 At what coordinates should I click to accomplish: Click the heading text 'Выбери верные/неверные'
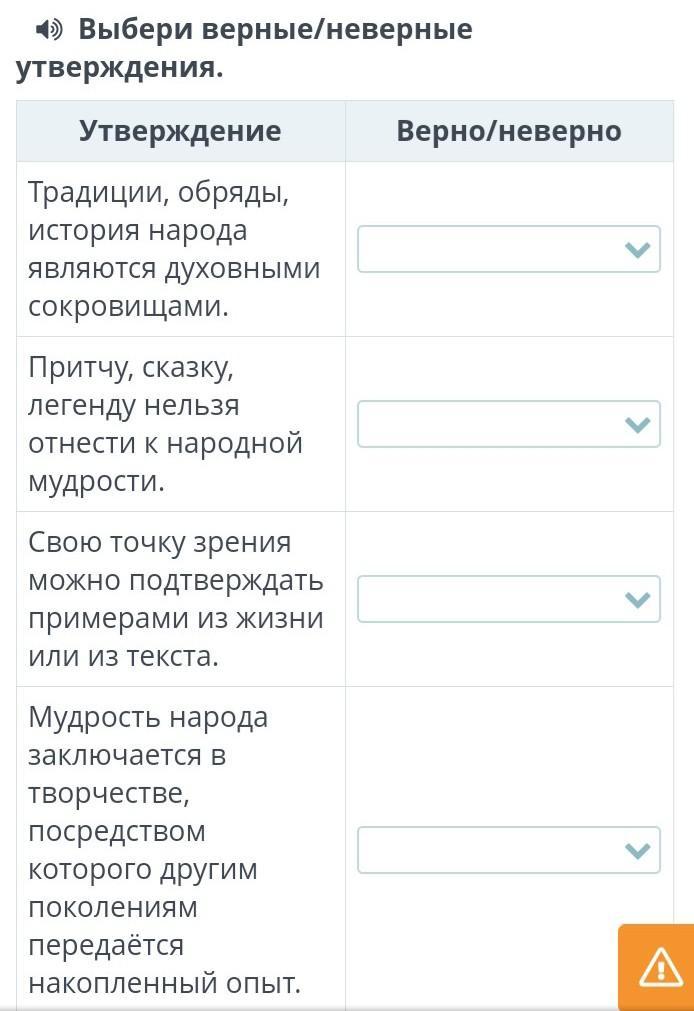pos(275,30)
